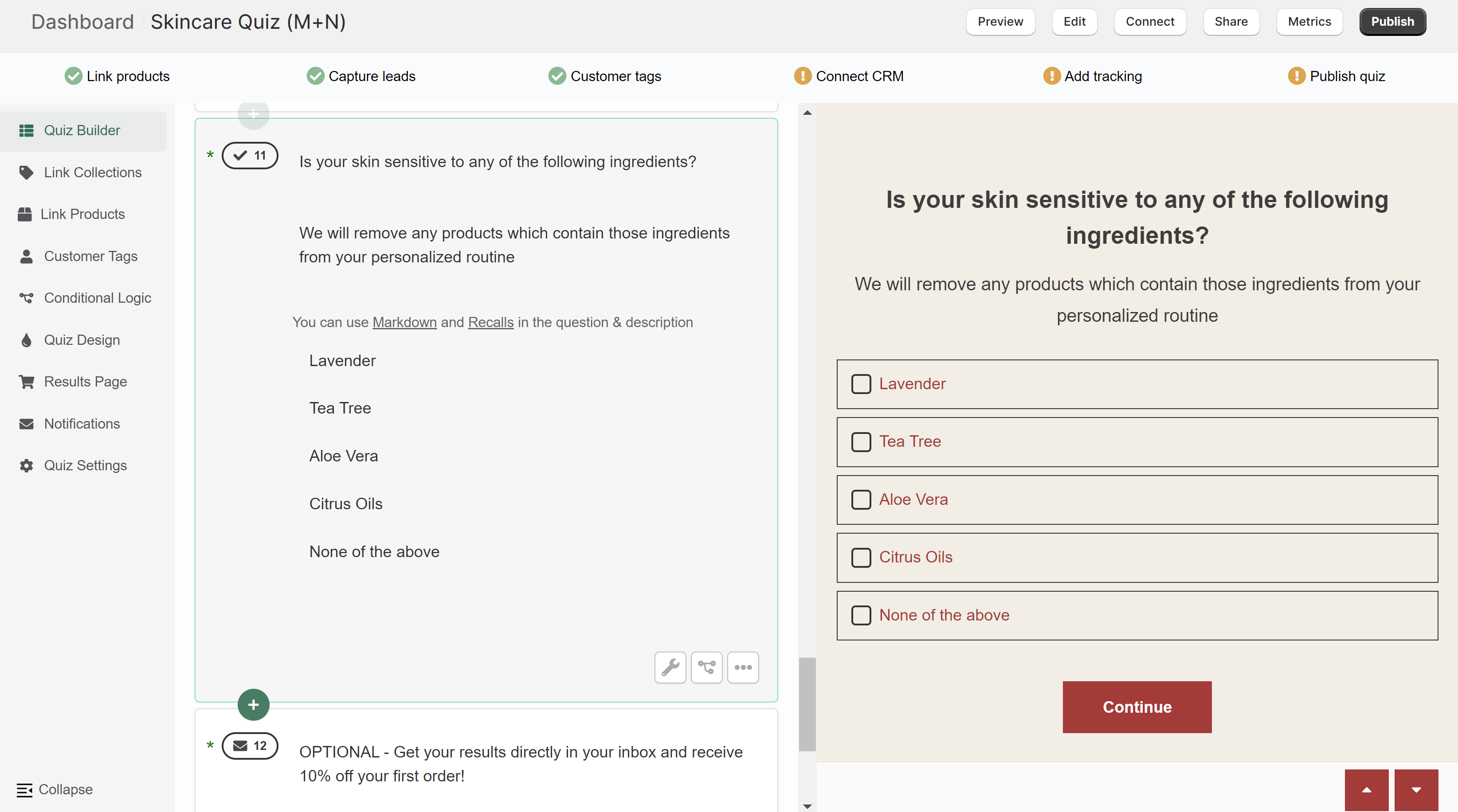The height and width of the screenshot is (812, 1458).
Task: Click the Customer tags green check icon
Action: 557,76
